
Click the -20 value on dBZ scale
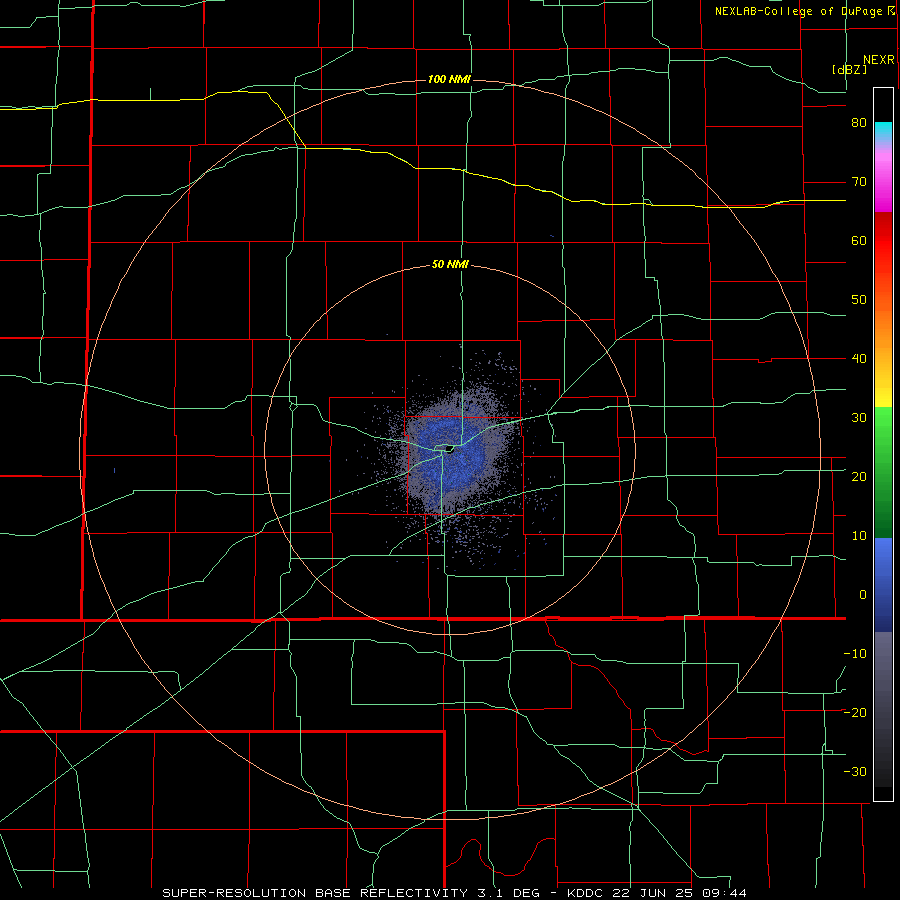tap(855, 713)
